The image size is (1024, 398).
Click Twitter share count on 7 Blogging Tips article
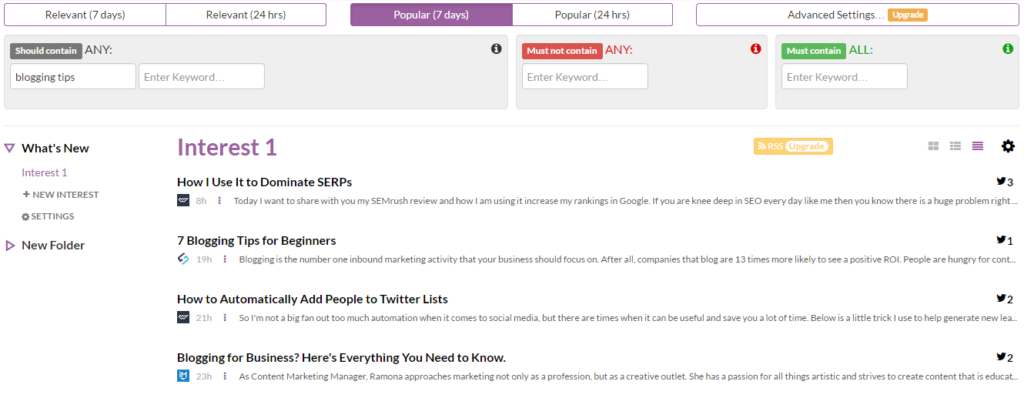click(1005, 240)
